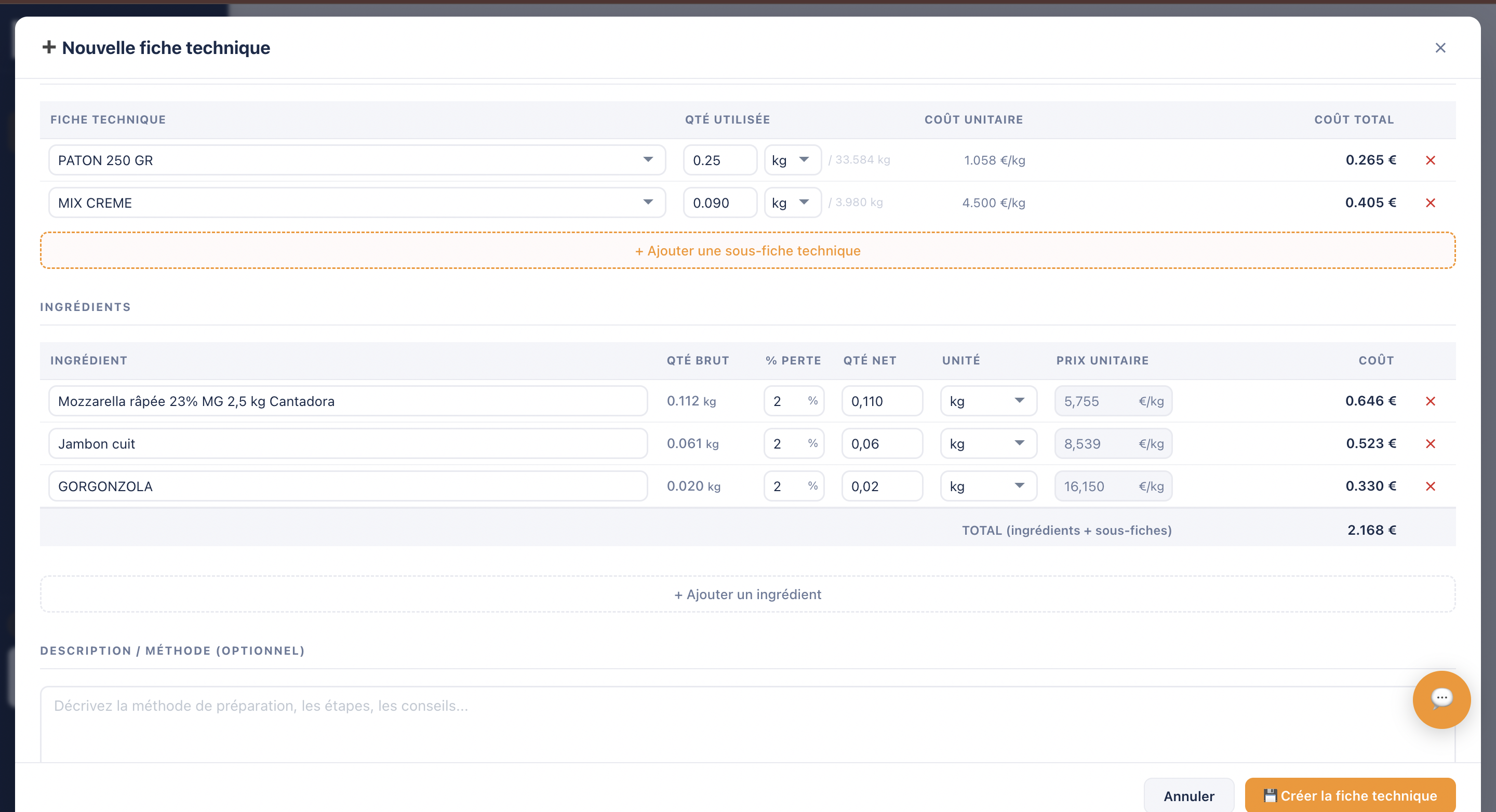The width and height of the screenshot is (1496, 812).
Task: Click the QTÉ UTILISÉE column header
Action: [x=727, y=119]
